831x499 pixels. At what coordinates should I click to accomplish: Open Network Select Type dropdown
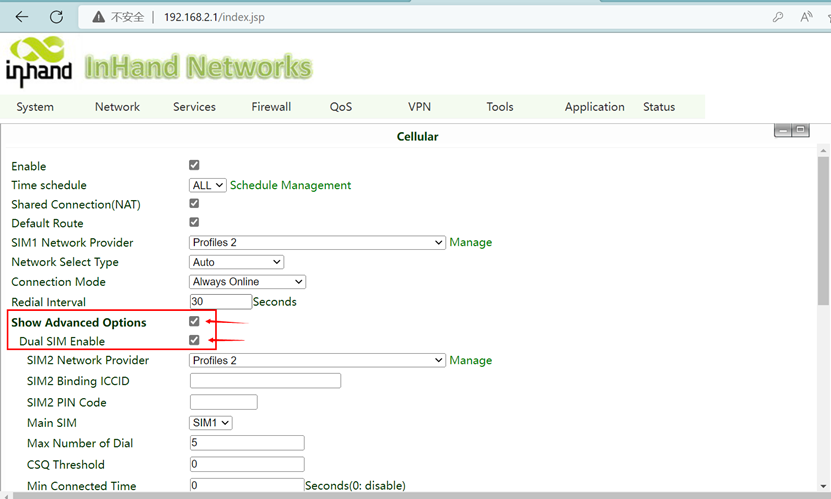pos(236,262)
